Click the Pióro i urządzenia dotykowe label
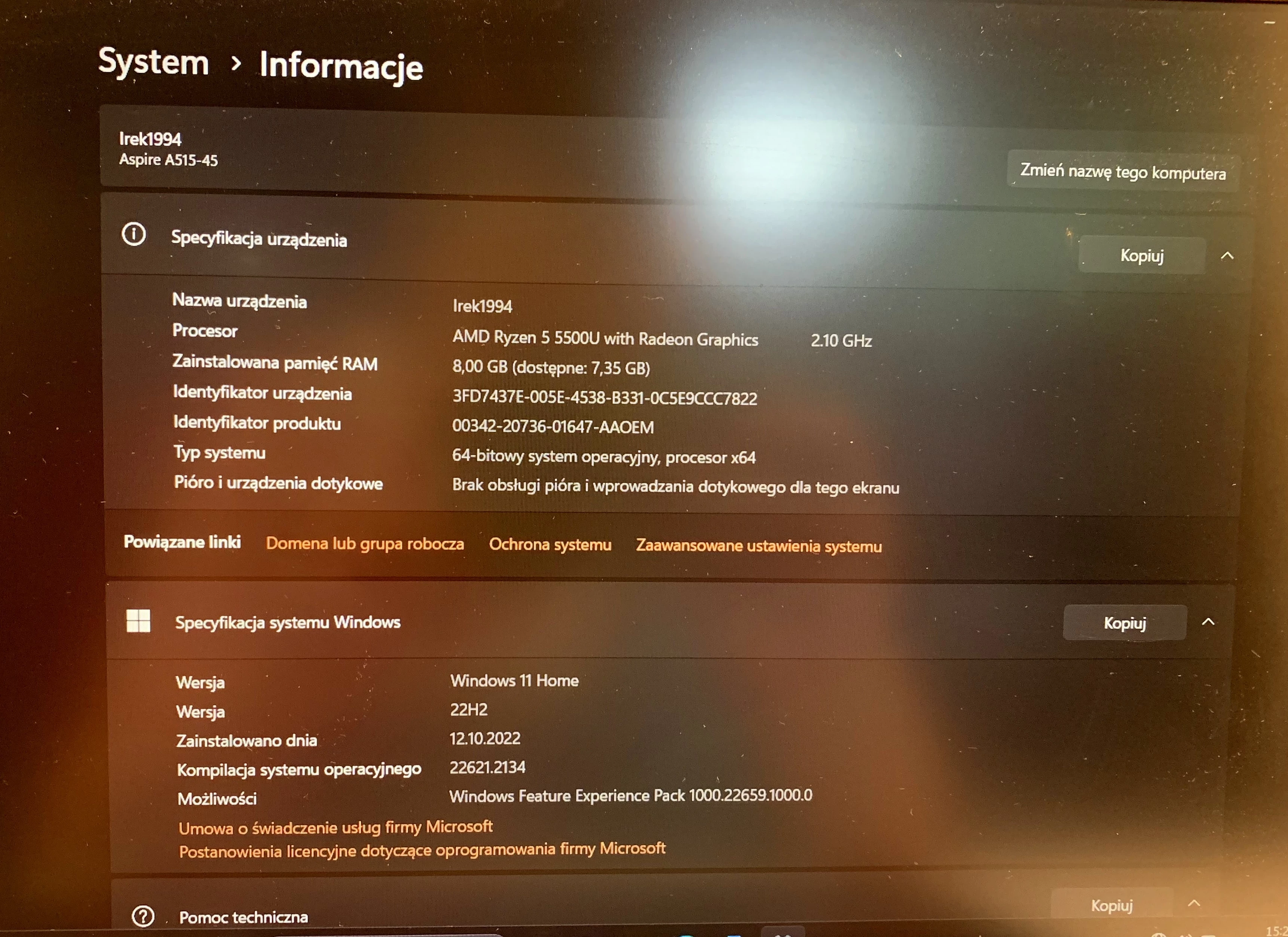 pyautogui.click(x=278, y=483)
